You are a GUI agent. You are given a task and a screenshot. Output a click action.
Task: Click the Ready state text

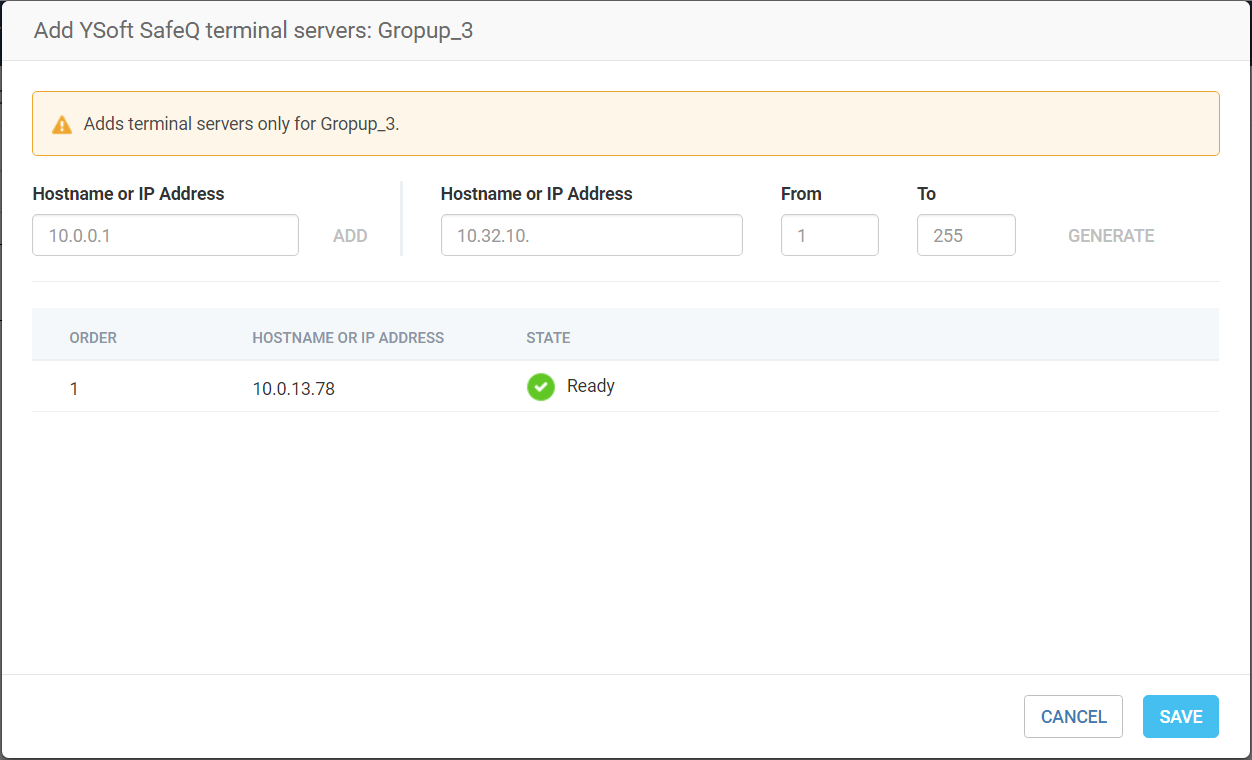tap(590, 386)
